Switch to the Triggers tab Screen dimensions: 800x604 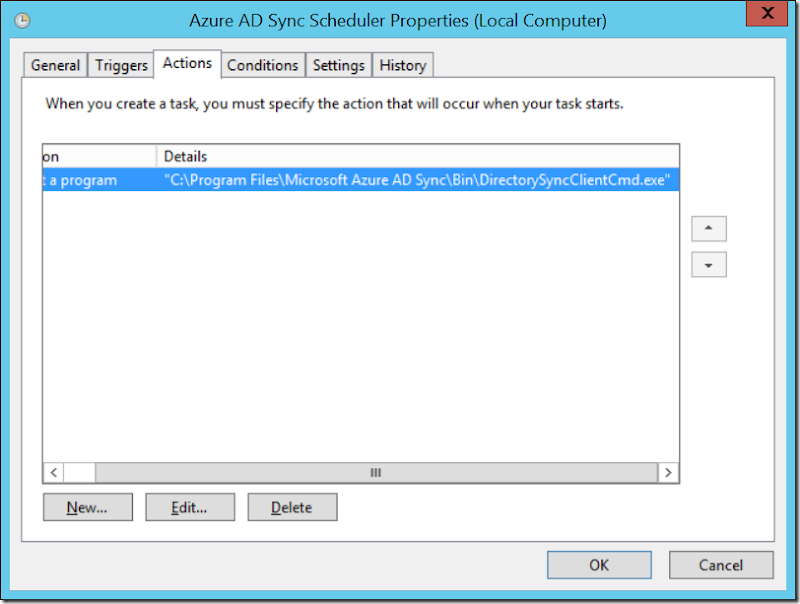tap(121, 65)
